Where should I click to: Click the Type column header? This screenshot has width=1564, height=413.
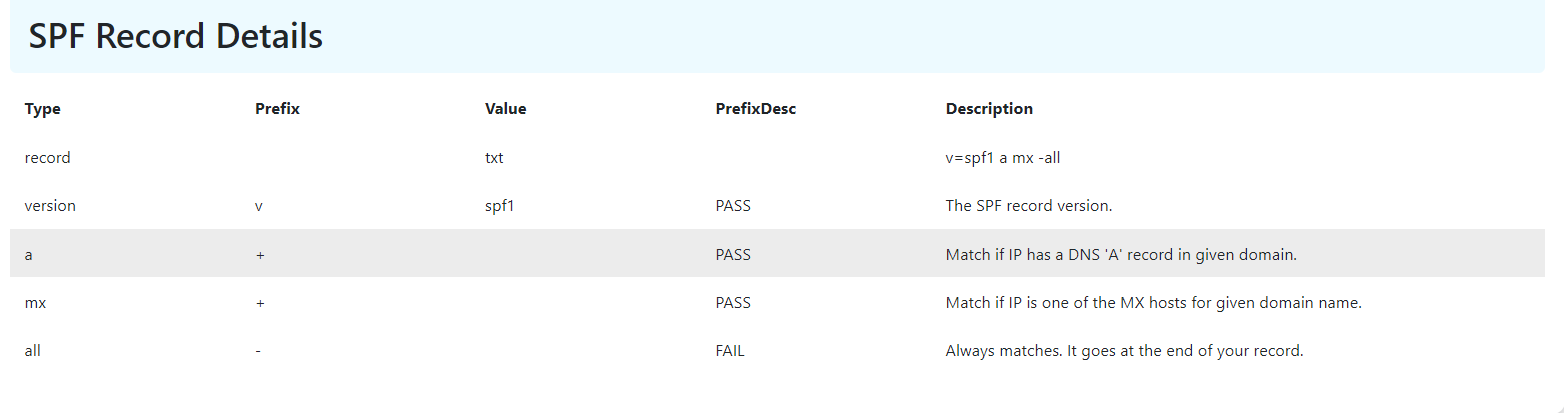click(43, 109)
